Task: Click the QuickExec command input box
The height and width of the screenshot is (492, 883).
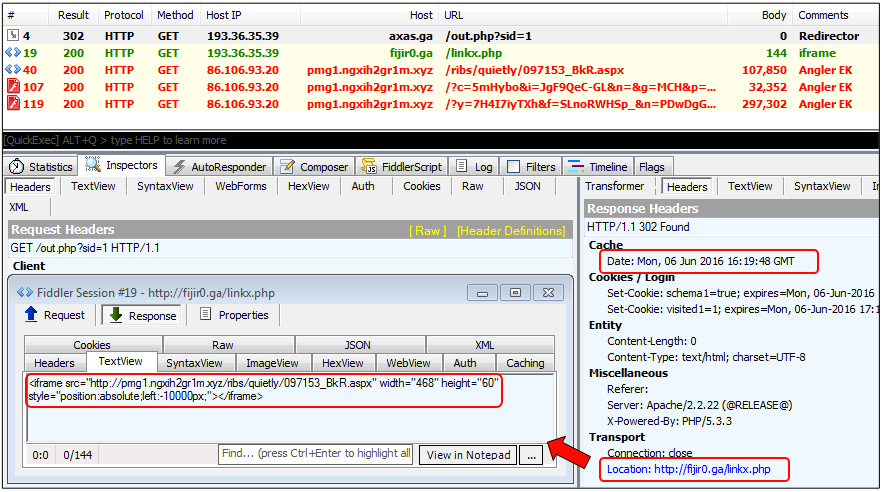Action: click(290, 140)
